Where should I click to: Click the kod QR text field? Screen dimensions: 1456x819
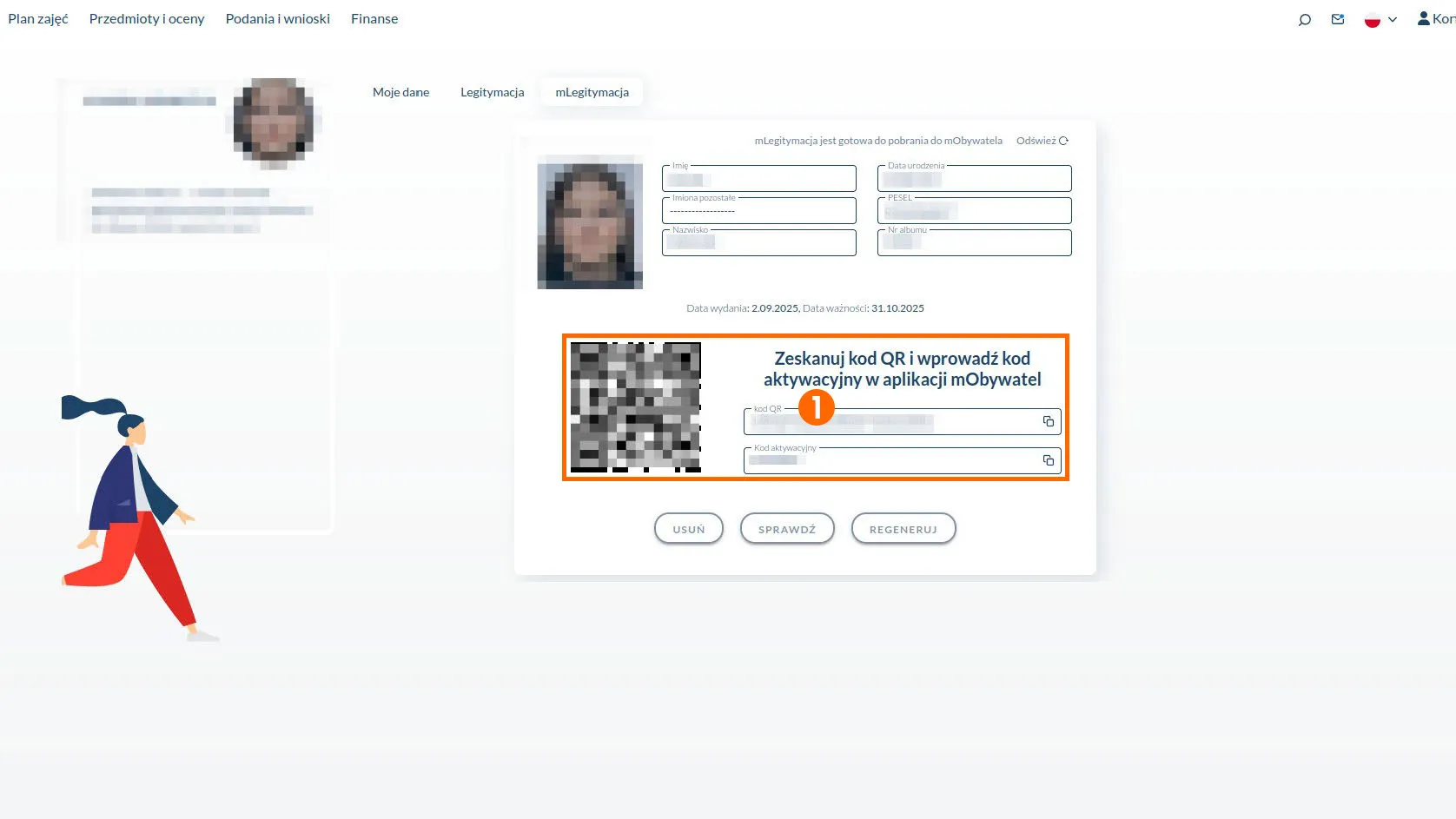tap(903, 421)
